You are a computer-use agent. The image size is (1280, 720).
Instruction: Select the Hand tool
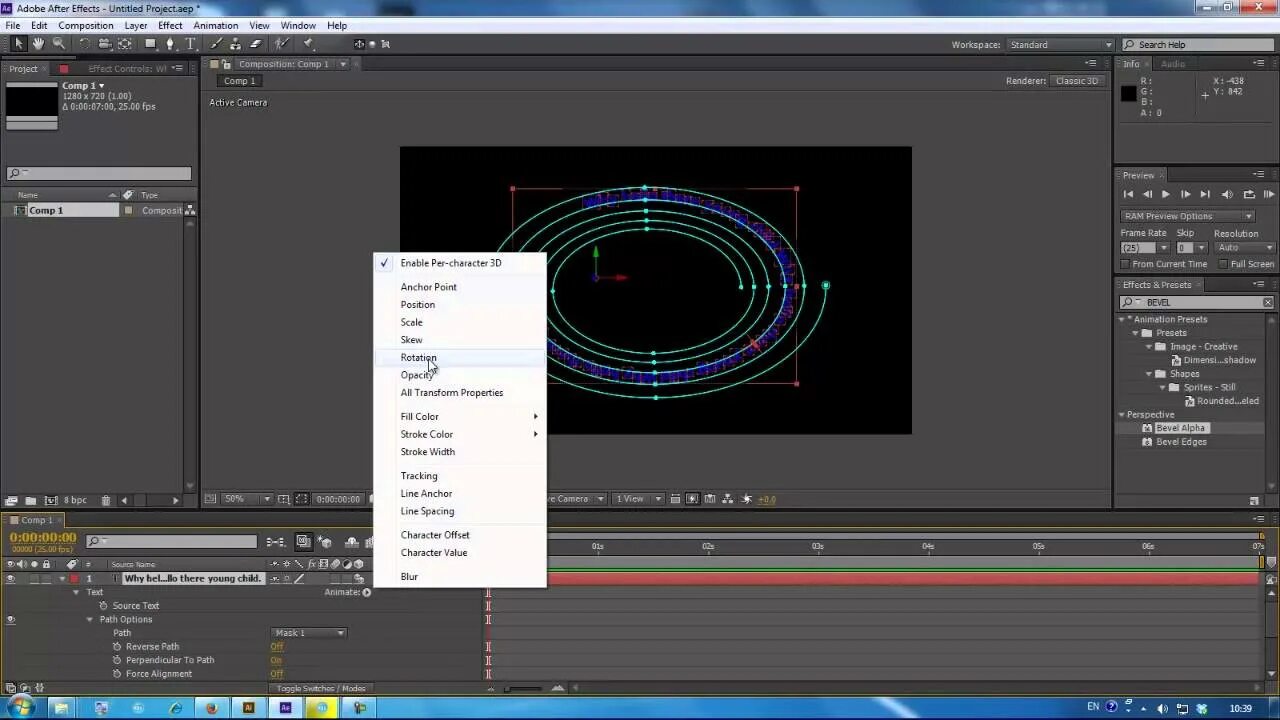click(38, 44)
